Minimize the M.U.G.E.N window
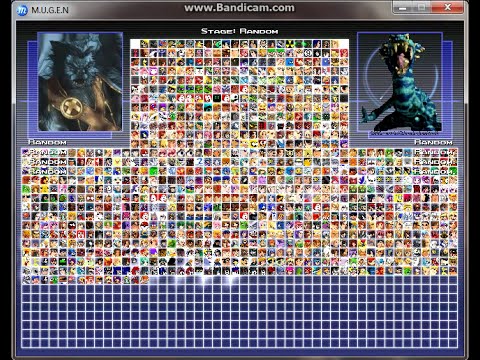The width and height of the screenshot is (480, 360). (402, 7)
